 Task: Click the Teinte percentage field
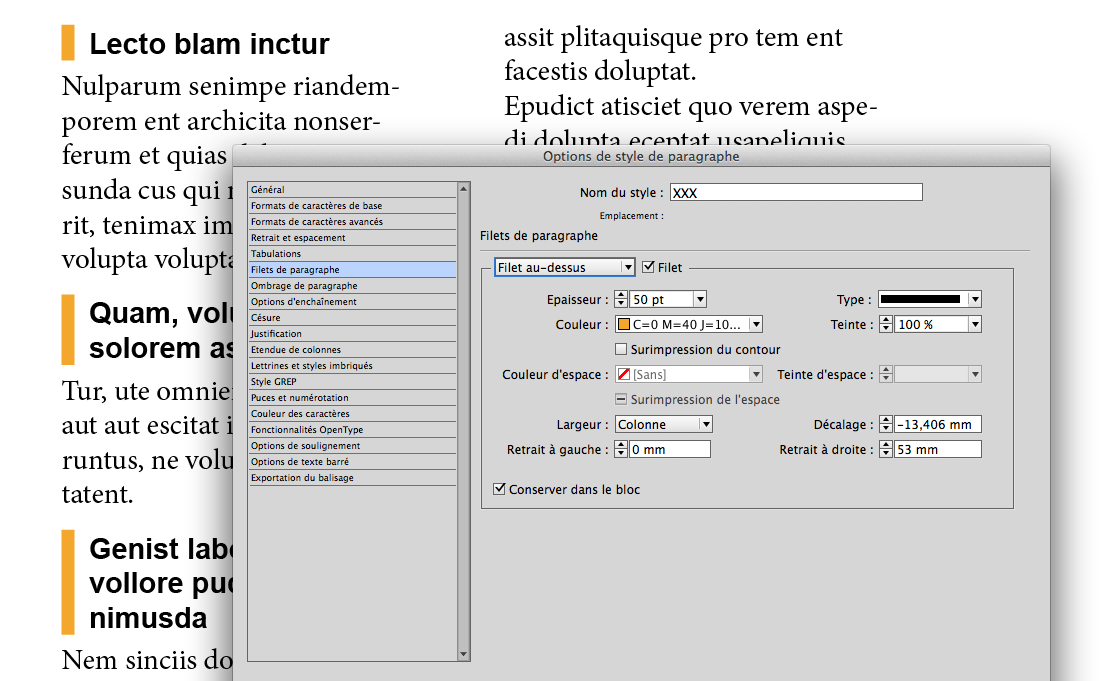(931, 325)
